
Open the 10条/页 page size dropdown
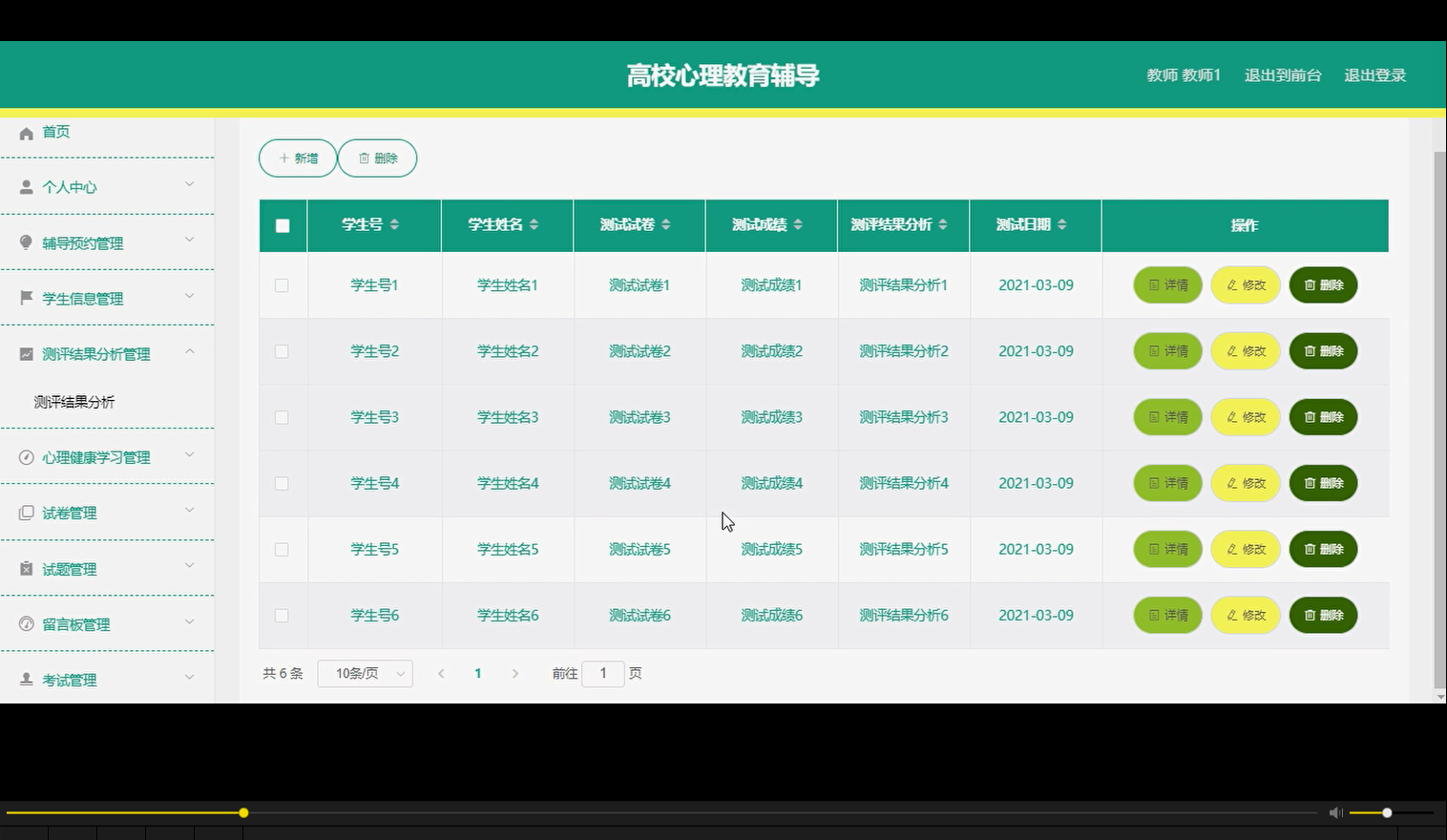[365, 673]
